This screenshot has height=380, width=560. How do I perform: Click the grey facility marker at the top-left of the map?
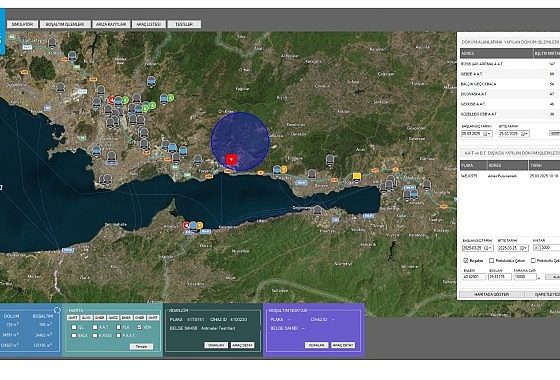point(52,44)
